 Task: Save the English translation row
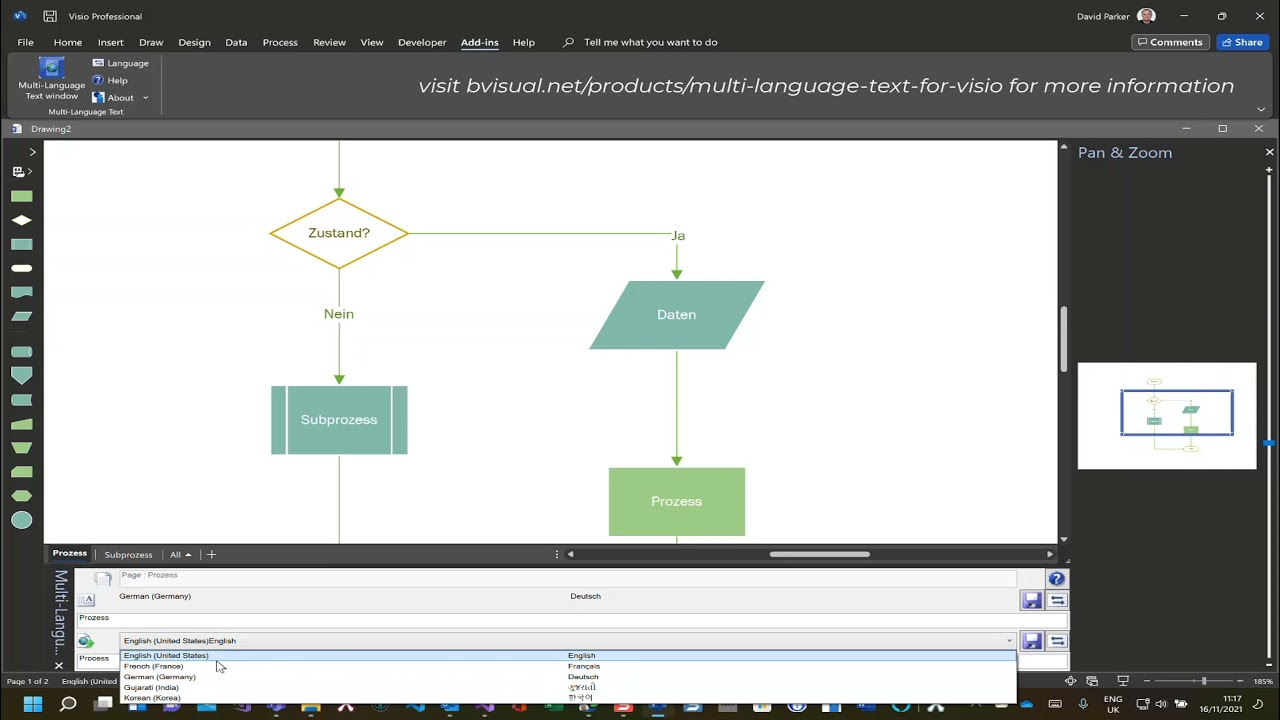[1032, 641]
